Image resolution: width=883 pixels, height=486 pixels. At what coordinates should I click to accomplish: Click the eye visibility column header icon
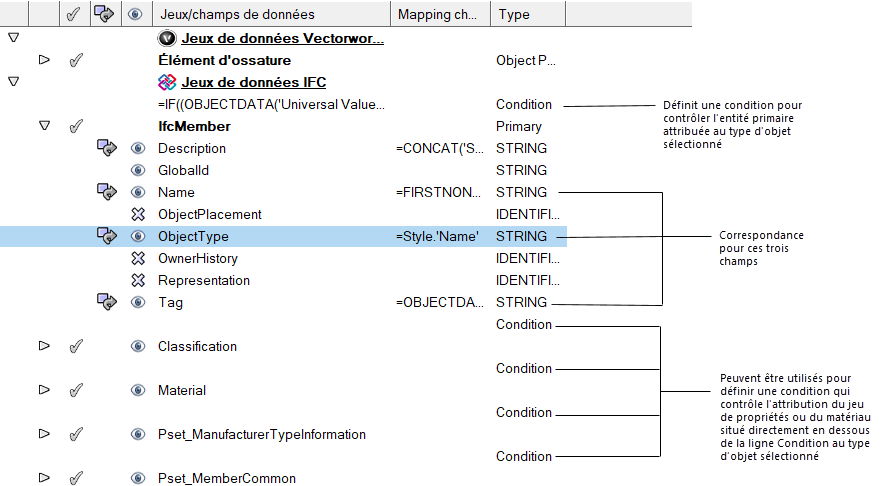[x=135, y=14]
